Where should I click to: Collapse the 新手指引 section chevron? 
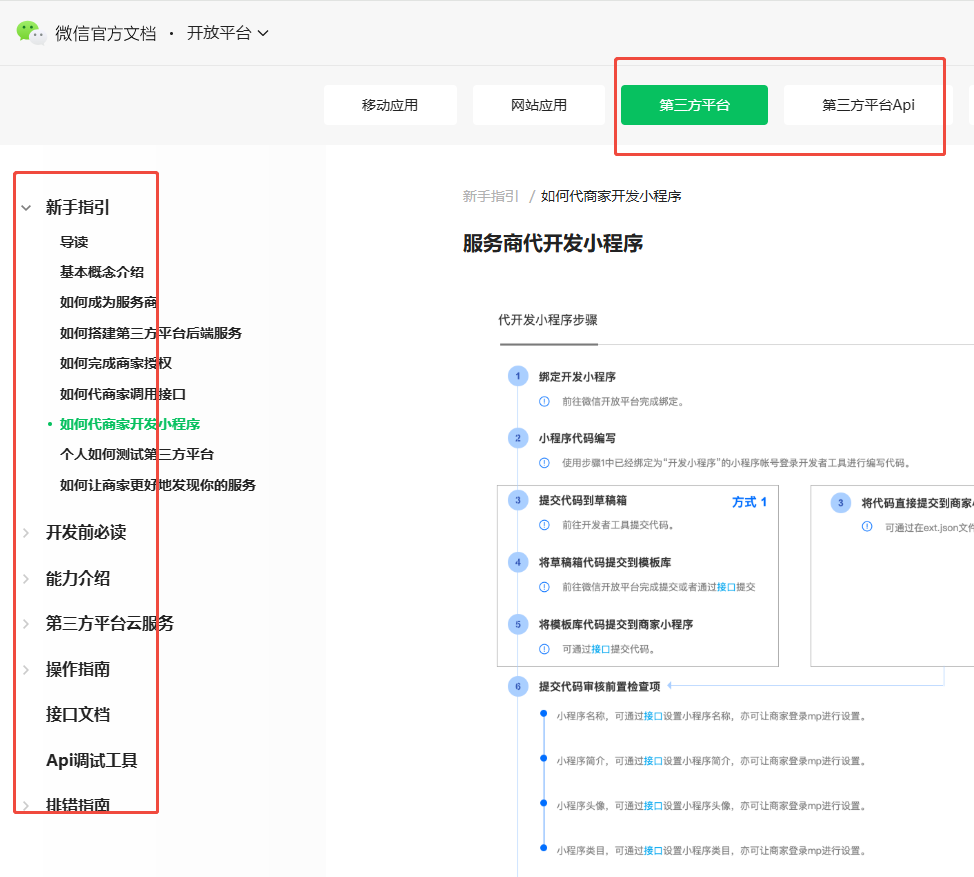26,208
